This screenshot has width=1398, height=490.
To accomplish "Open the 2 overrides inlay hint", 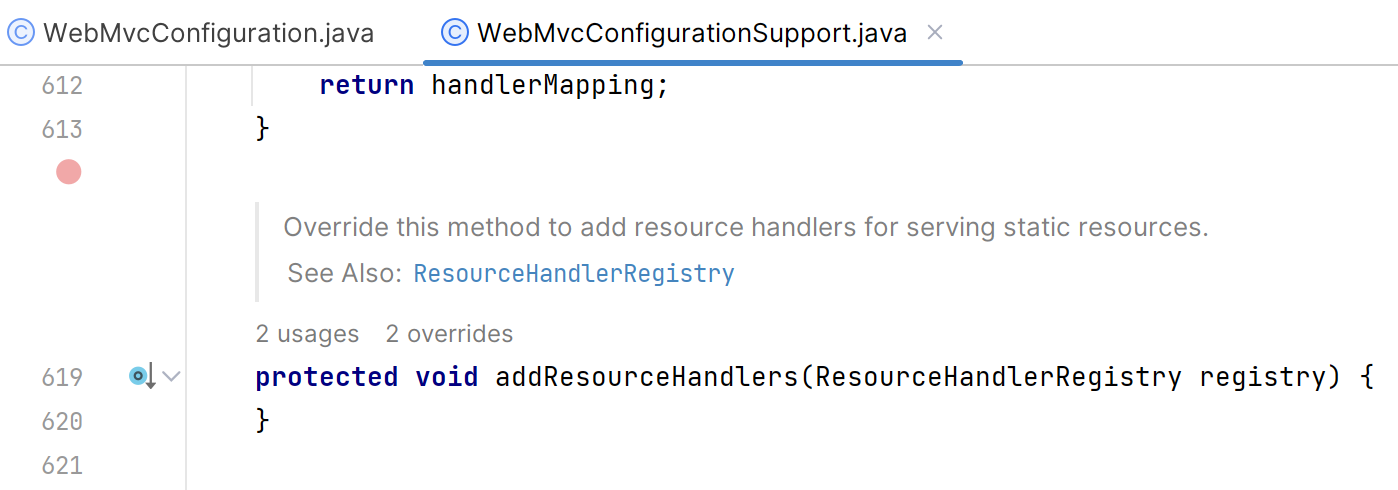I will (449, 333).
